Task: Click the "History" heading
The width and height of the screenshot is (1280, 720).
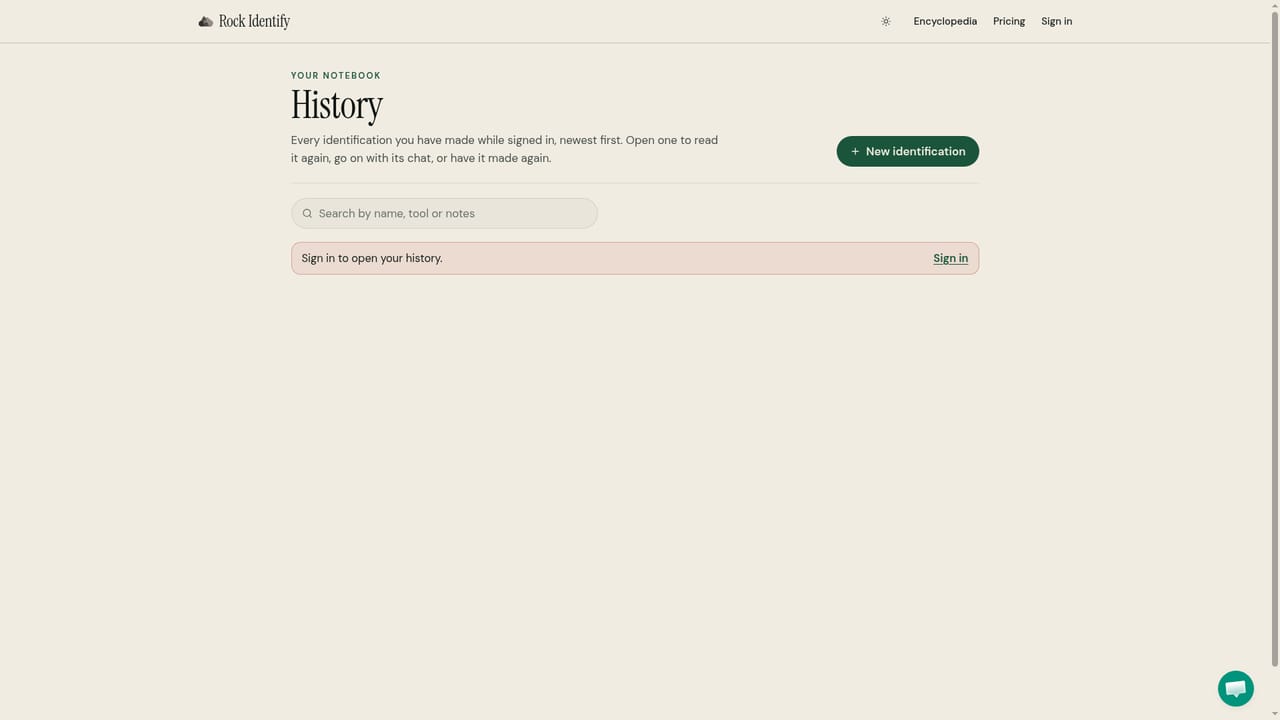Action: tap(337, 105)
